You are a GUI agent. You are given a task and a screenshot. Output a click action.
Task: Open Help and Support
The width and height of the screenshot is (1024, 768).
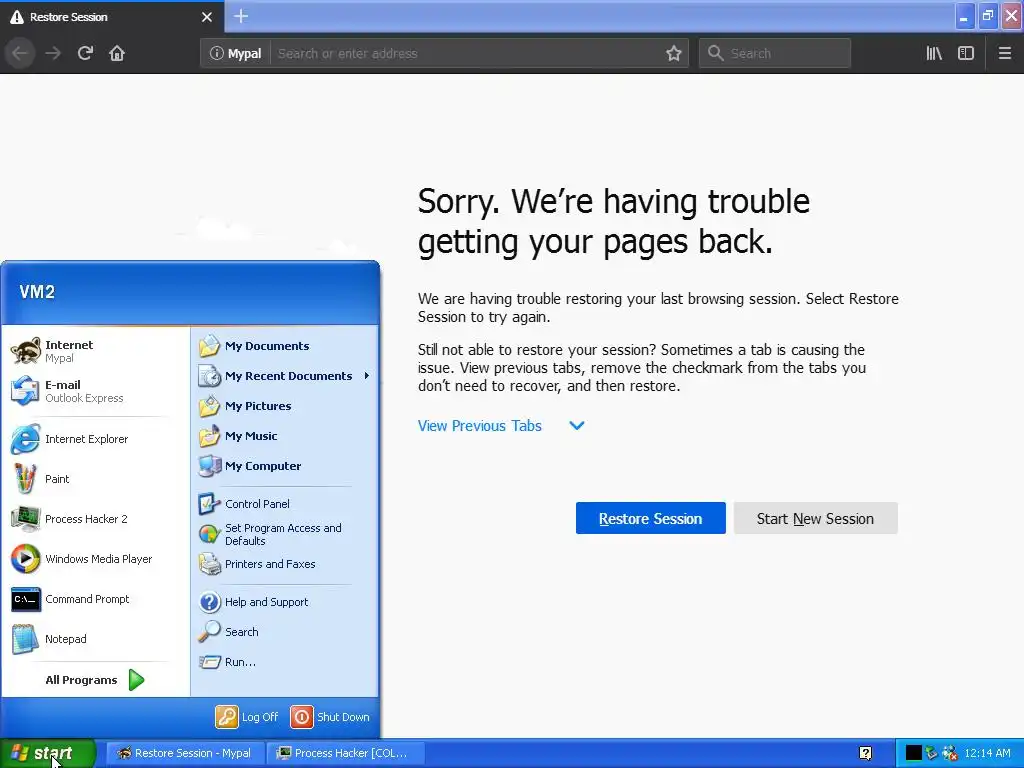[x=284, y=602]
